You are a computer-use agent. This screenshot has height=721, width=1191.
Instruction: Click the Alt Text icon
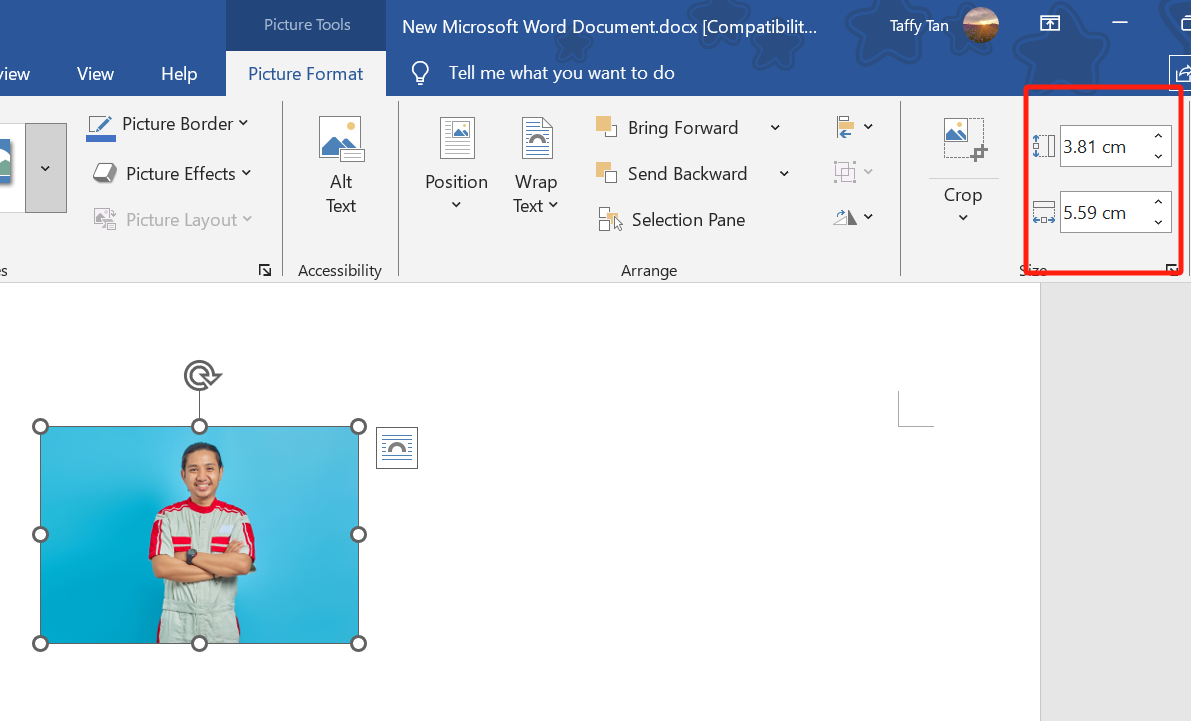341,138
